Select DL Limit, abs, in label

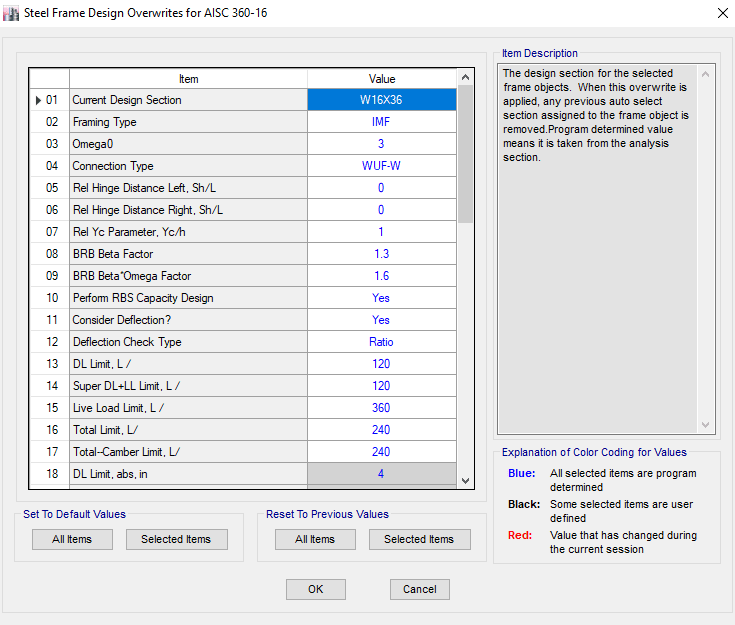click(188, 474)
